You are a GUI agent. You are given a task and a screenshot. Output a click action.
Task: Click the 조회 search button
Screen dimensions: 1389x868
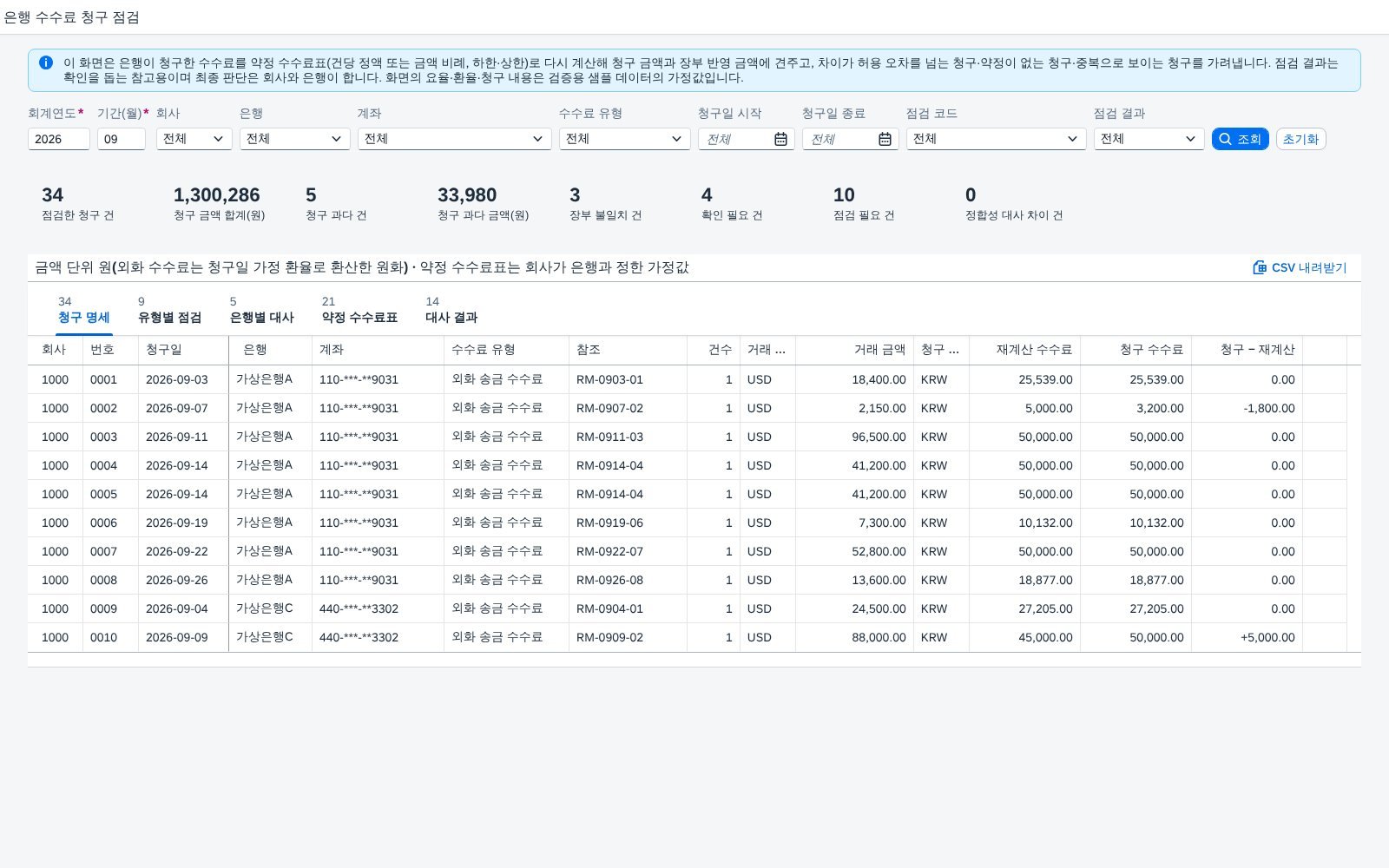coord(1240,139)
